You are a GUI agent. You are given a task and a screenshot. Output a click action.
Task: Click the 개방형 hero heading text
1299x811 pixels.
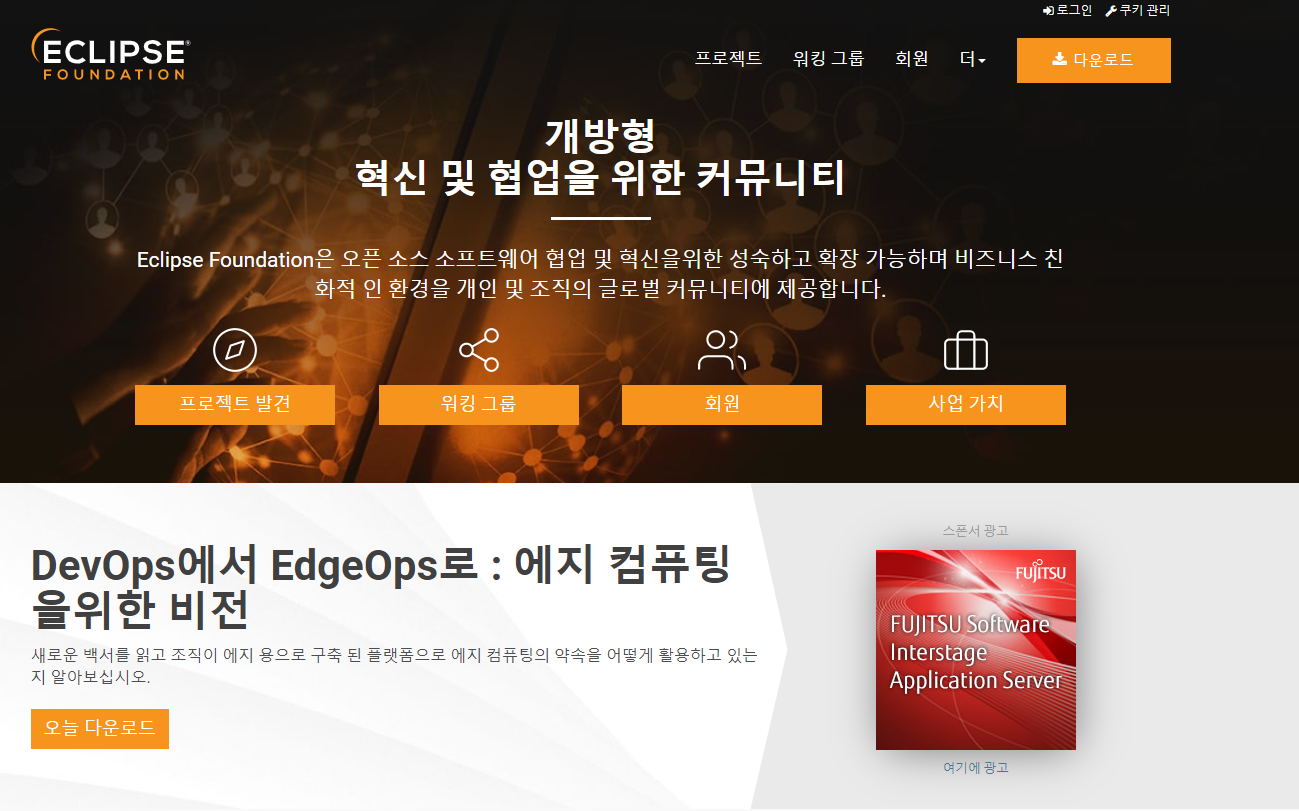coord(601,135)
